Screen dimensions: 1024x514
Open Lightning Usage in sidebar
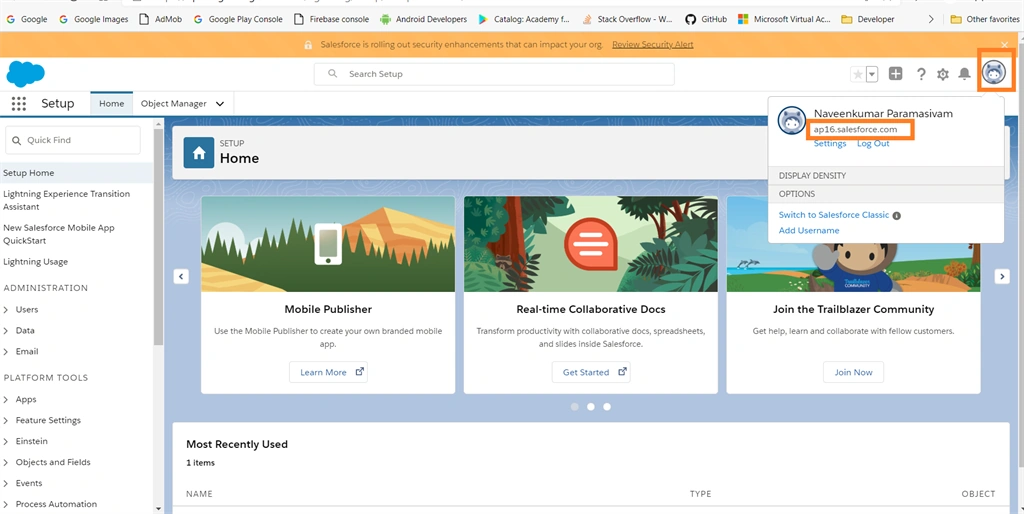[x=35, y=262]
